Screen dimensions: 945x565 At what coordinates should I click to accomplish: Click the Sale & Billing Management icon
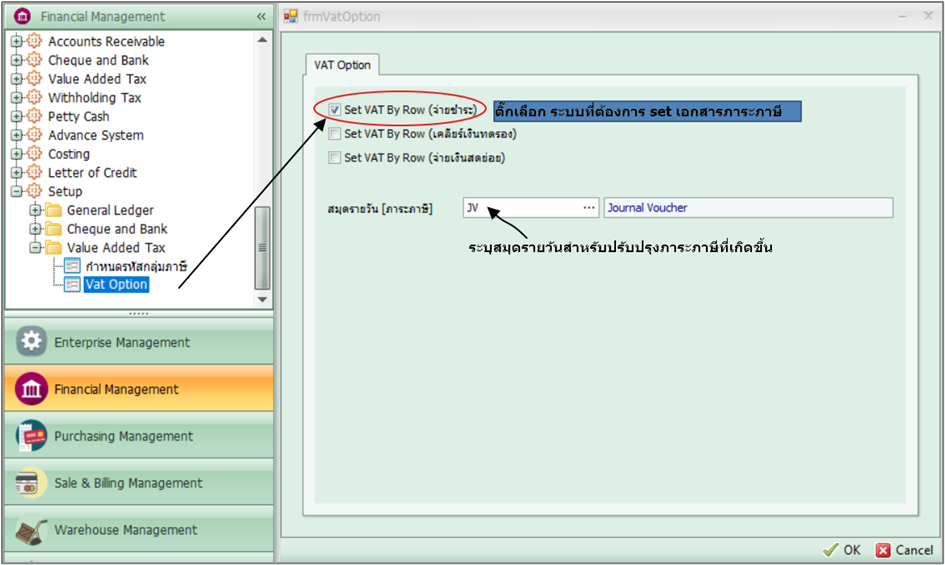click(x=32, y=483)
